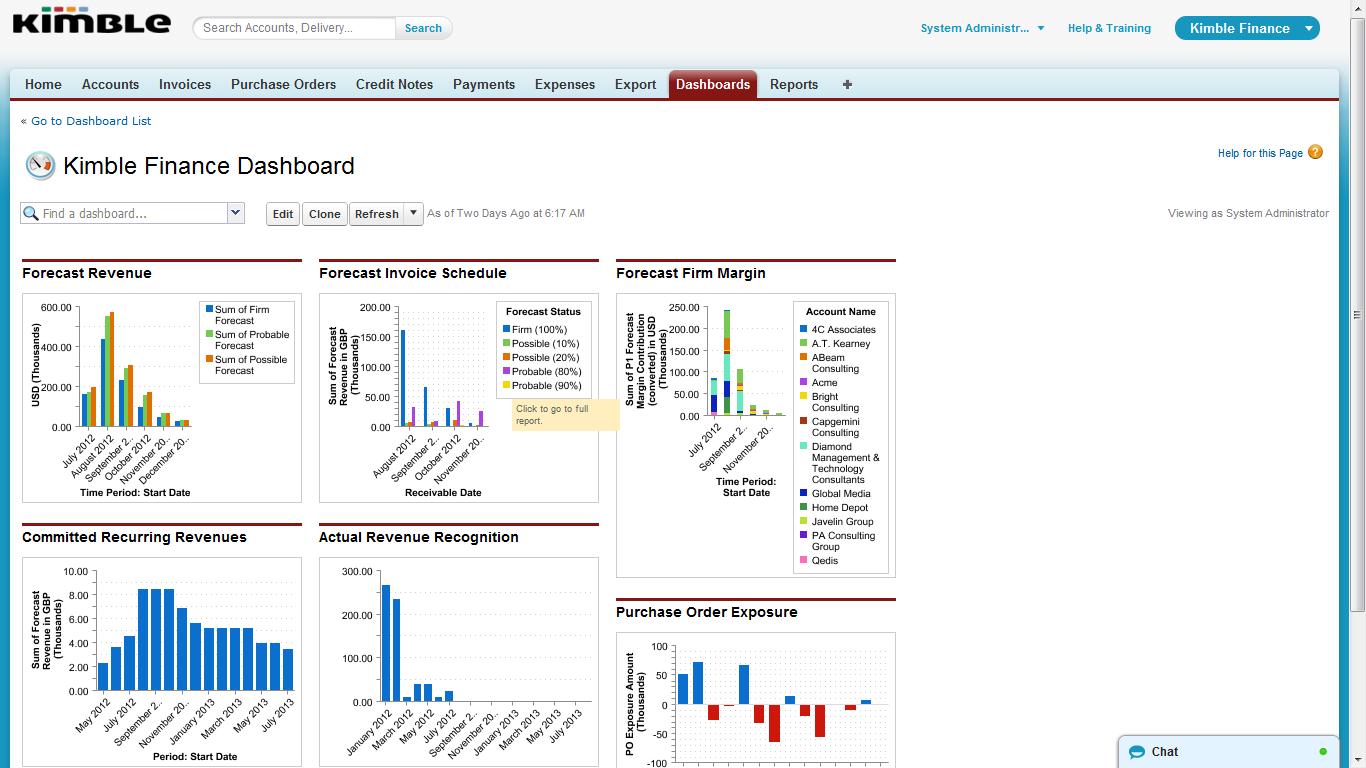Screen dimensions: 1366x768
Task: Click the green chat status dot
Action: [1323, 752]
